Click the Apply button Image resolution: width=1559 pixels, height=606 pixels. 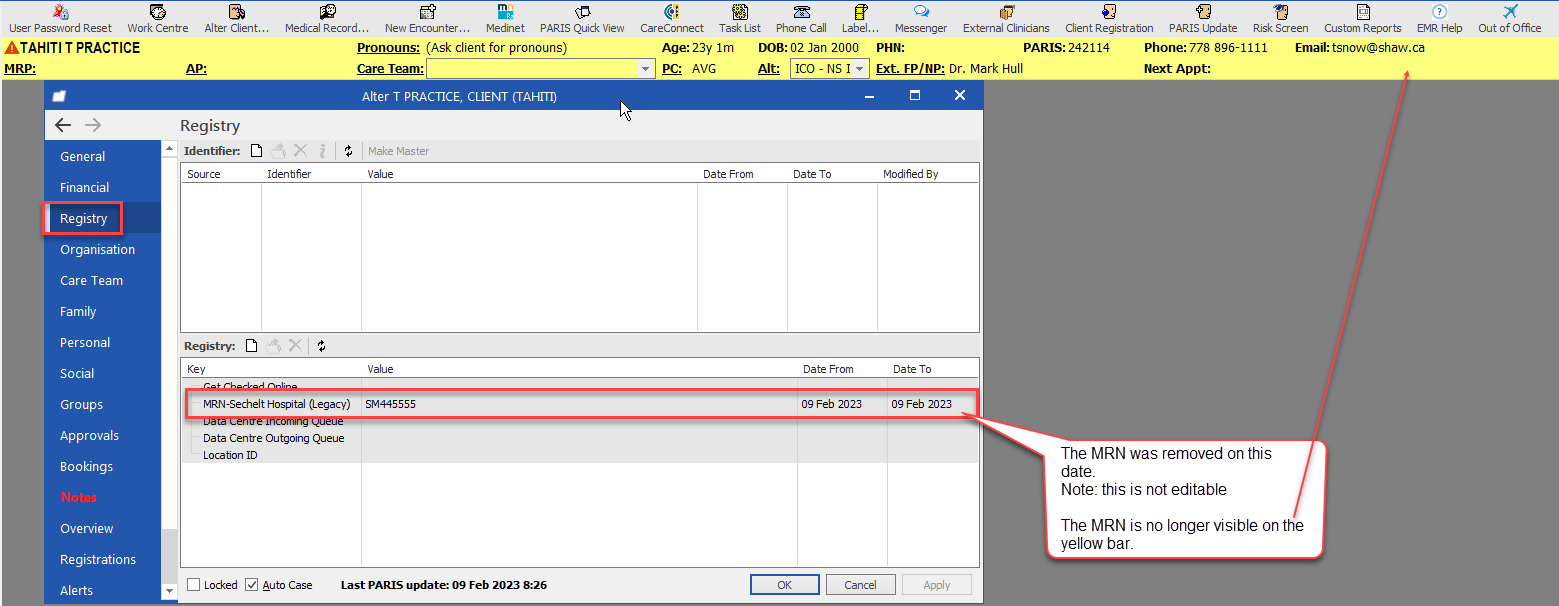coord(936,584)
